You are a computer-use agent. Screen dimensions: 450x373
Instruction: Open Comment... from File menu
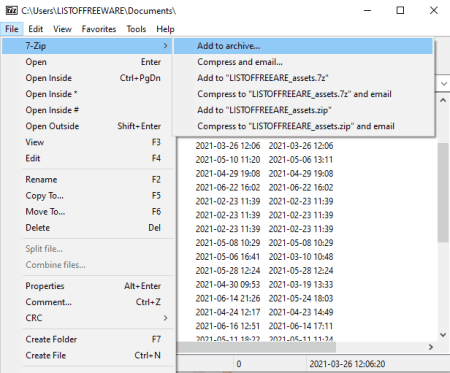[x=87, y=302]
